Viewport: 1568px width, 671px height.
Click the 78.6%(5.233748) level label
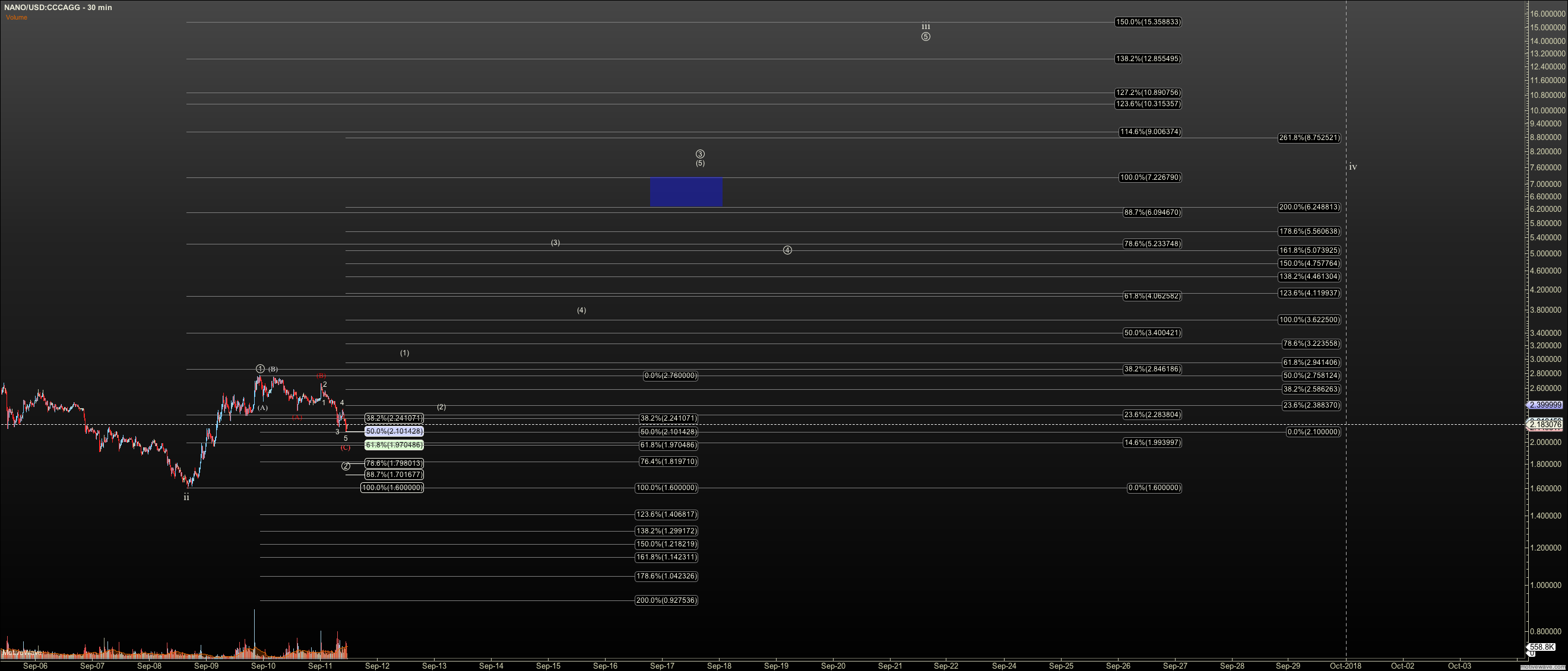click(x=1152, y=244)
